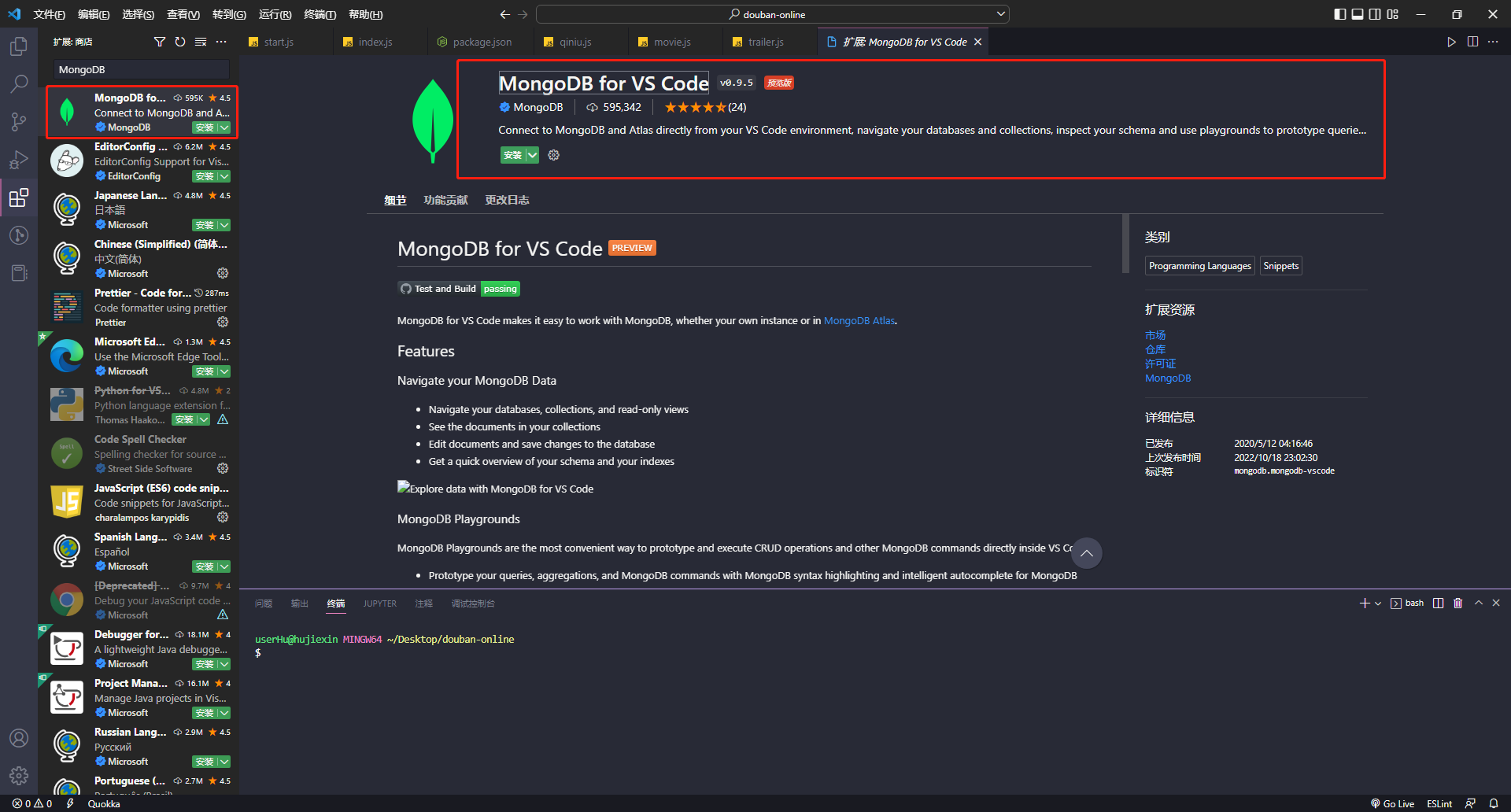Open gear for Chinese (Simplified) extension
The height and width of the screenshot is (812, 1511).
[223, 273]
